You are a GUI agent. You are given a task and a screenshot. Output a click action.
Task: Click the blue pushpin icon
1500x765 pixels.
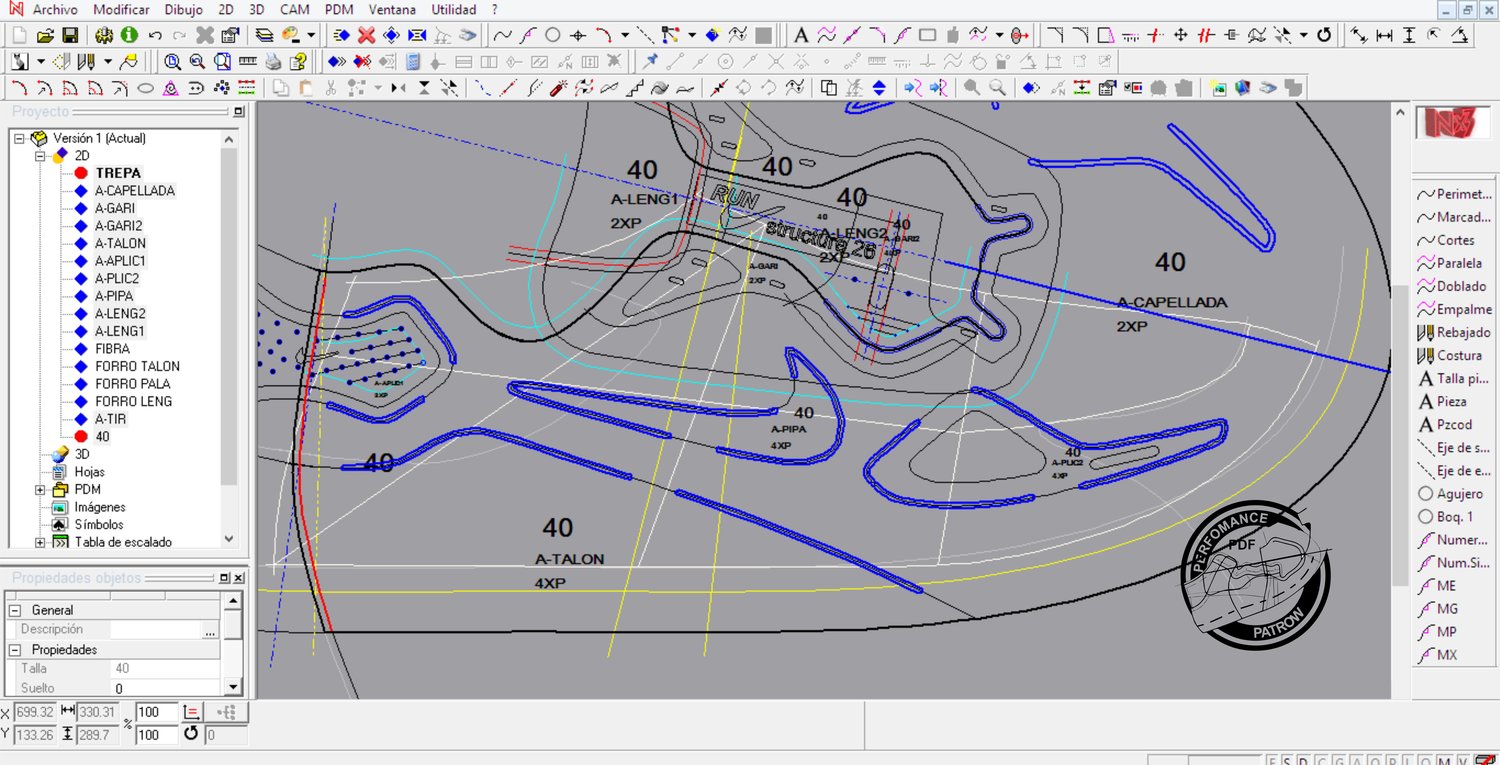coord(651,61)
